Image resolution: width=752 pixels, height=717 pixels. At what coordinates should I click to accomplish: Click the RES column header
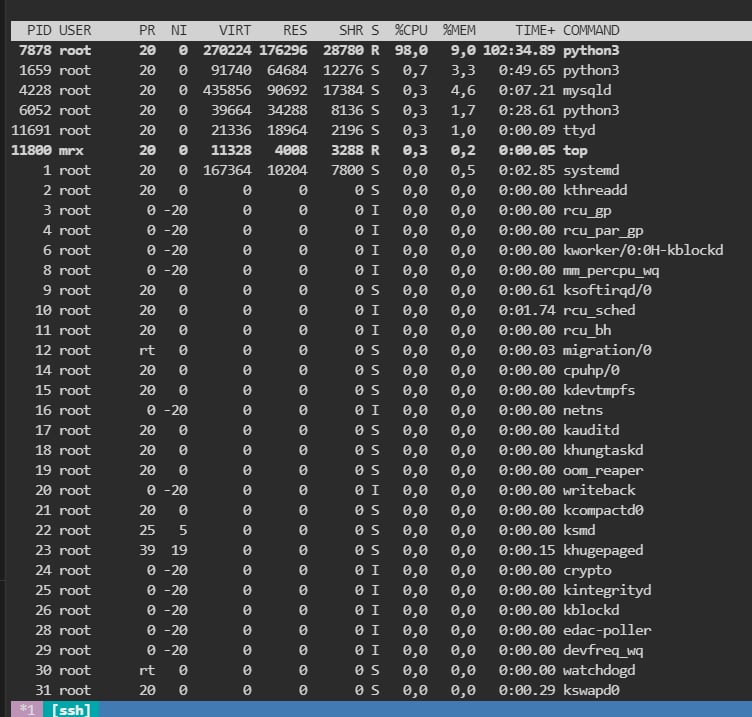pos(295,30)
